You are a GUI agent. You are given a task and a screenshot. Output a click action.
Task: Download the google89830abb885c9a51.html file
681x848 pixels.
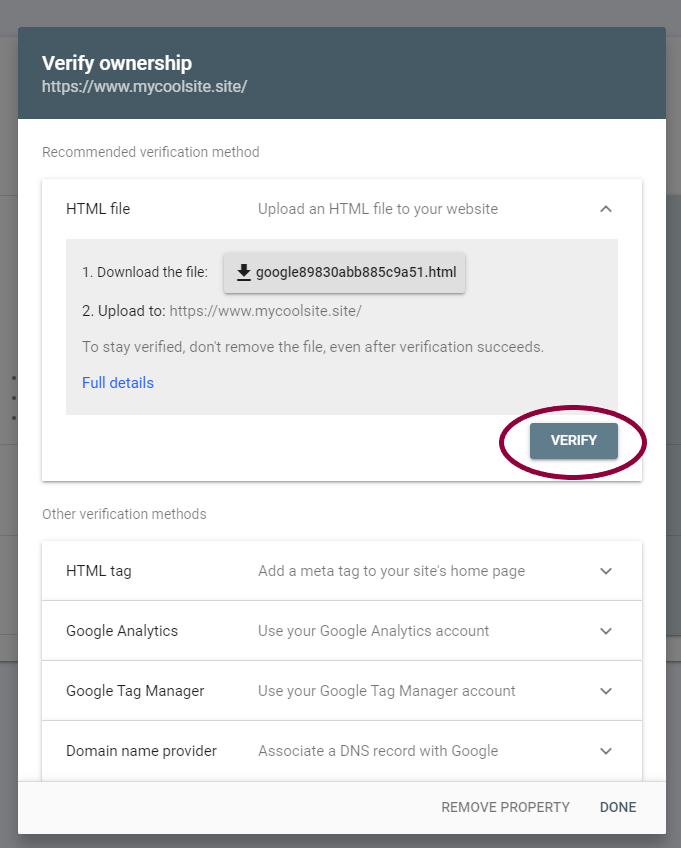tap(344, 273)
